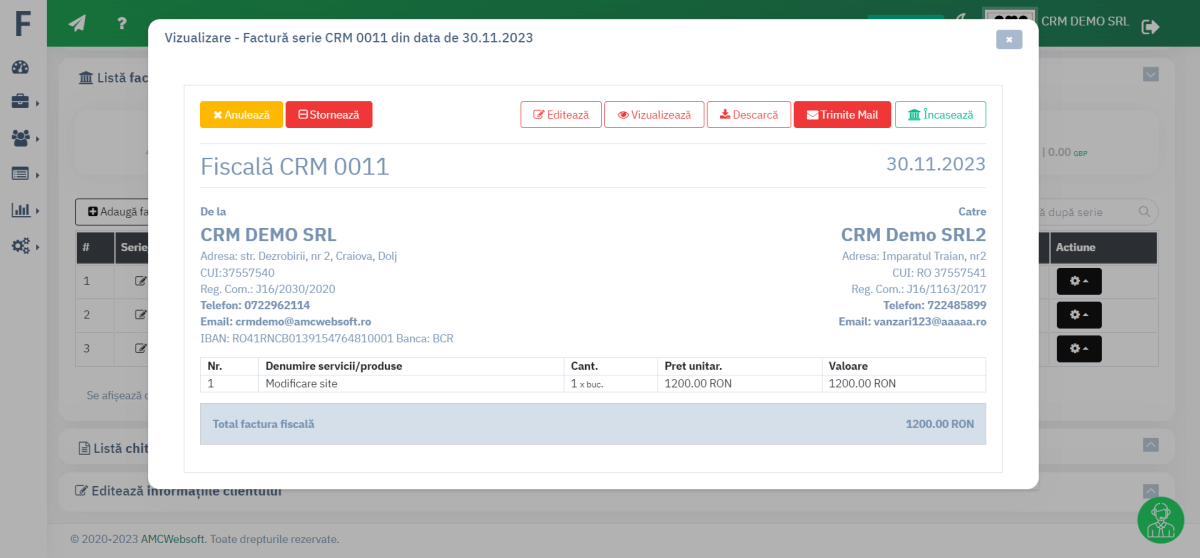Click Vizualizează with the eye icon
The height and width of the screenshot is (558, 1200).
pos(654,115)
